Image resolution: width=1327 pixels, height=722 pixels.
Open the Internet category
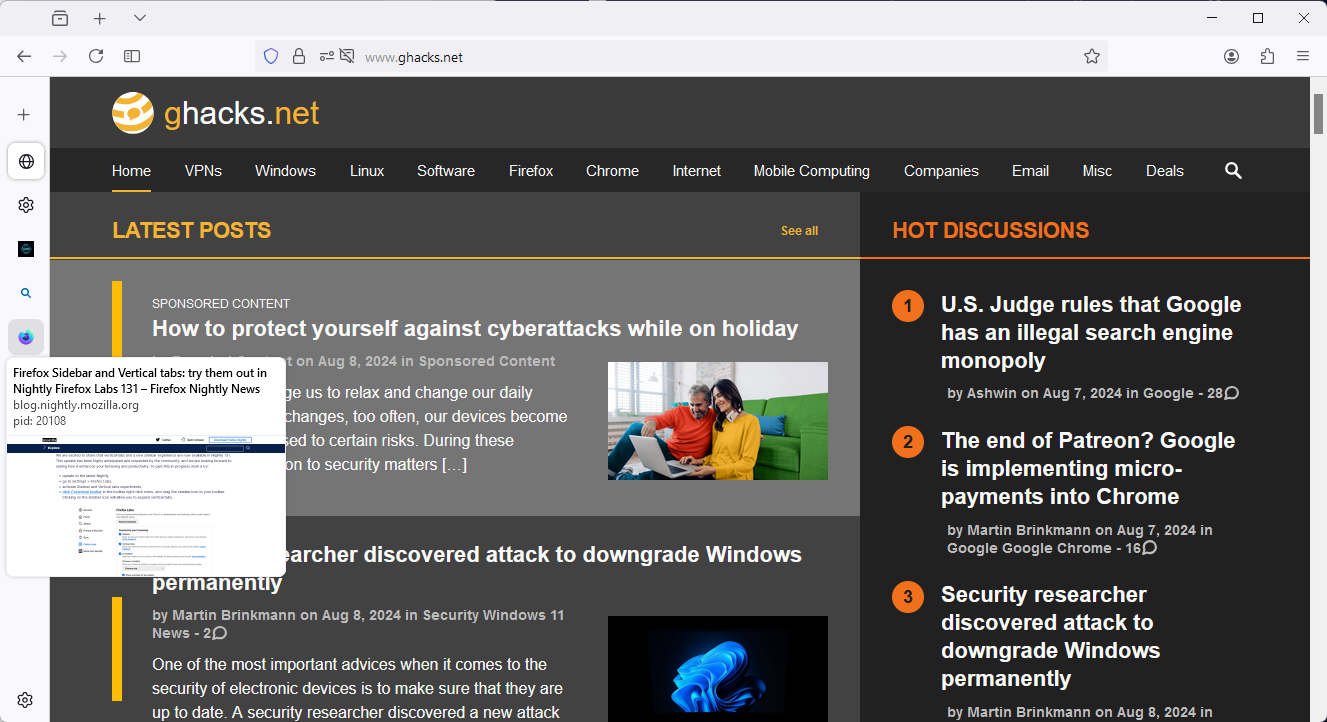pyautogui.click(x=697, y=171)
